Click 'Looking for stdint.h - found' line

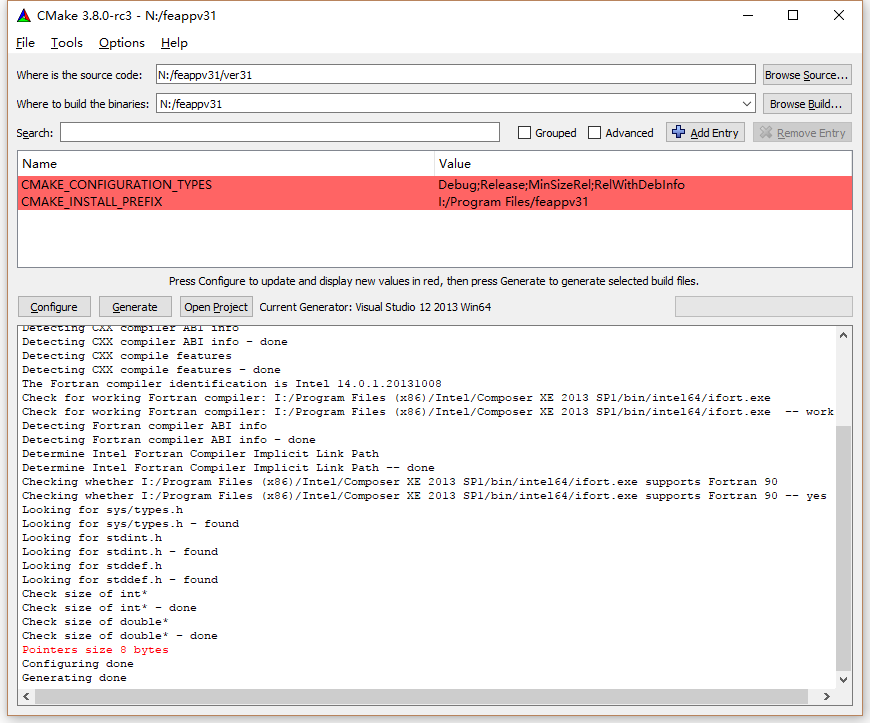[x=120, y=552]
